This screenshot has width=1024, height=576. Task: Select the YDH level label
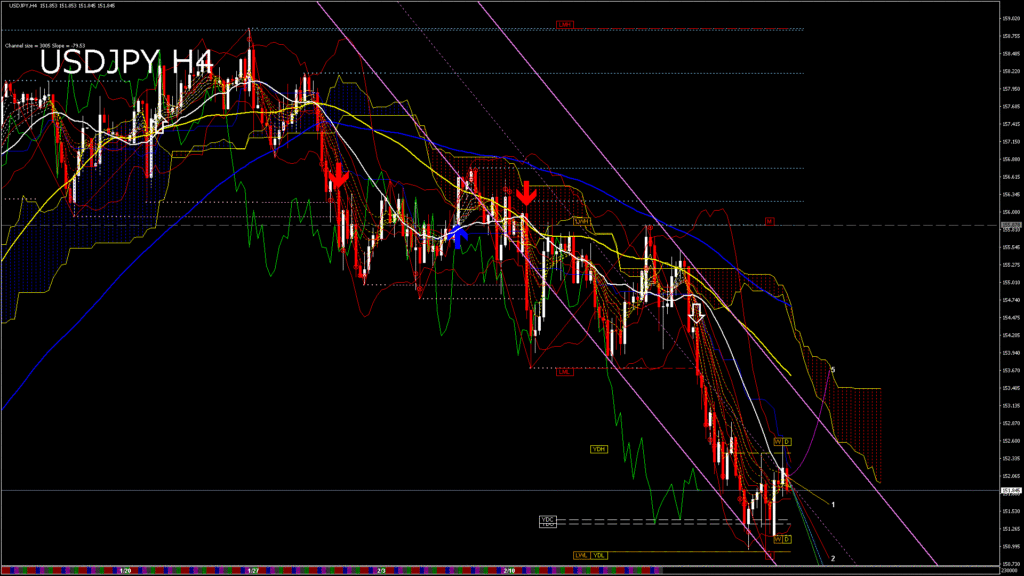tap(600, 448)
